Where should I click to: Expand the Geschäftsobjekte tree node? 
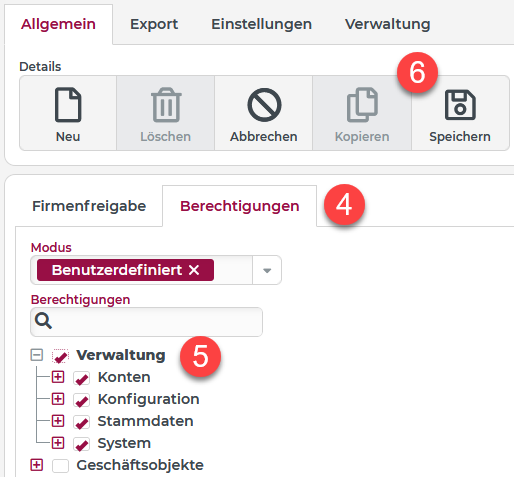pos(37,465)
